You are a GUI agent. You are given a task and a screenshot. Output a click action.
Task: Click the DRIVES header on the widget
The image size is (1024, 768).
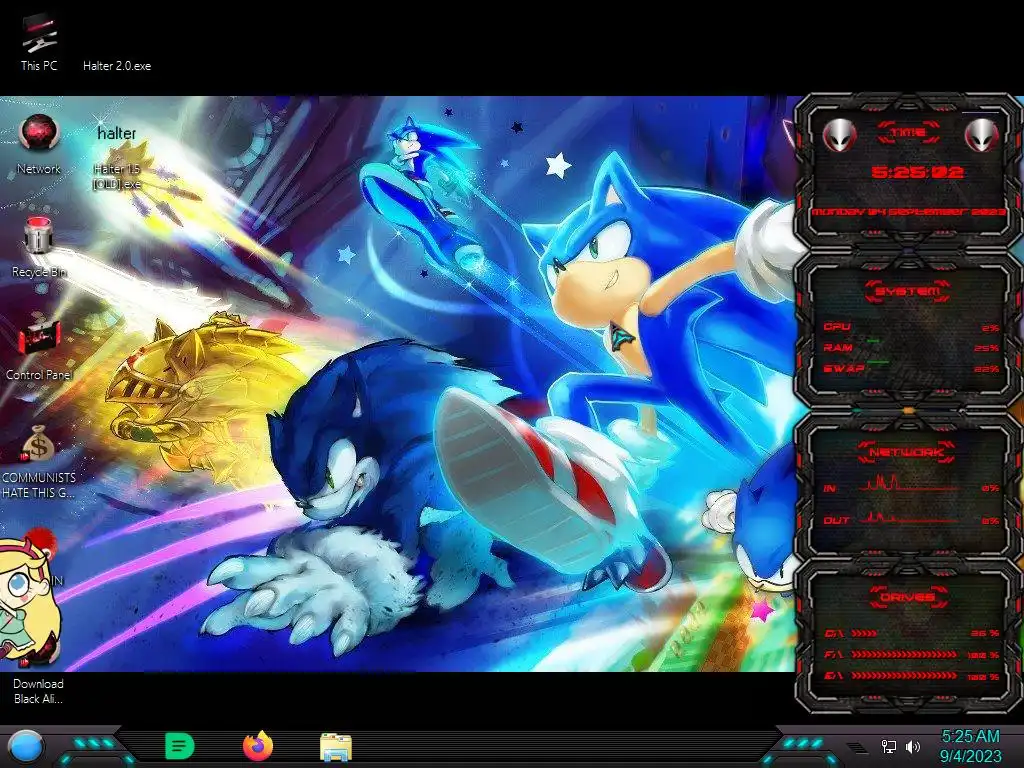(x=907, y=597)
